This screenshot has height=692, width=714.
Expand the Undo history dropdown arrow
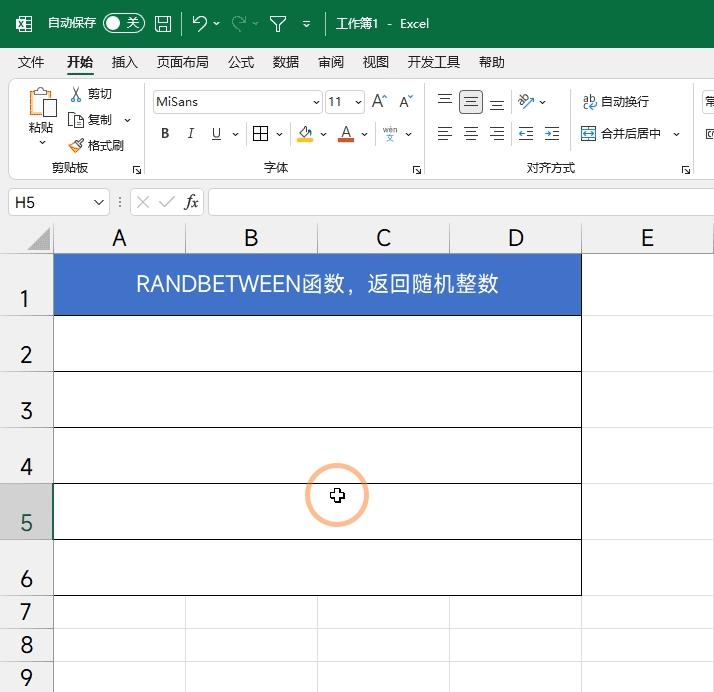(216, 23)
